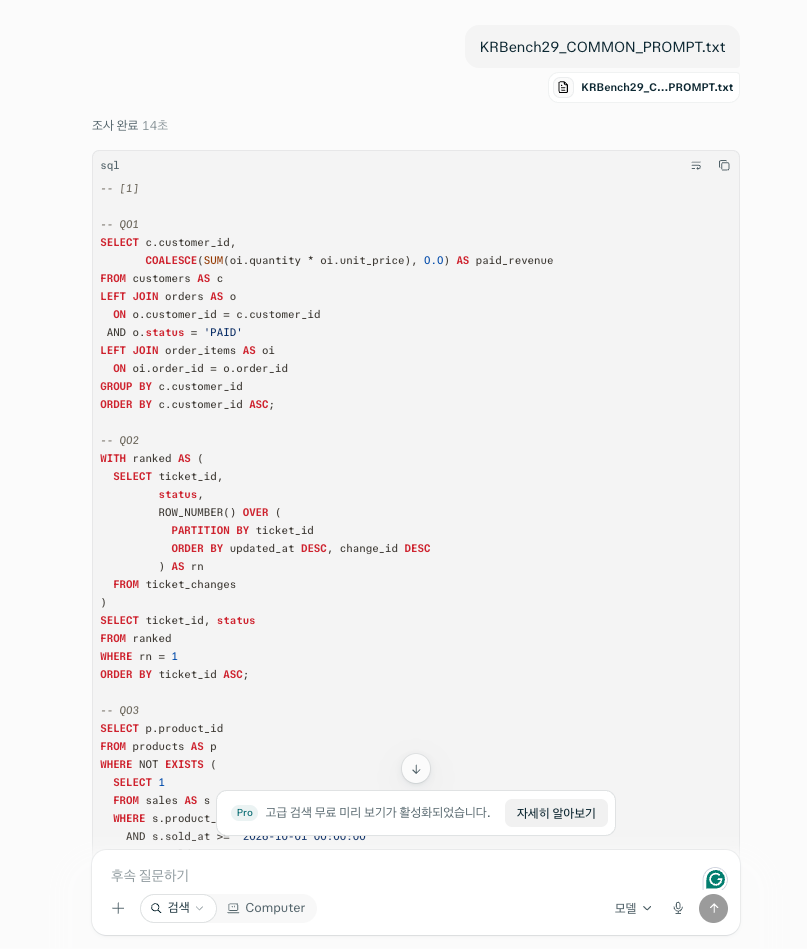Screen dimensions: 807x949
Task: Click the 'PARTITION BY ticket_id' line
Action: (x=242, y=530)
